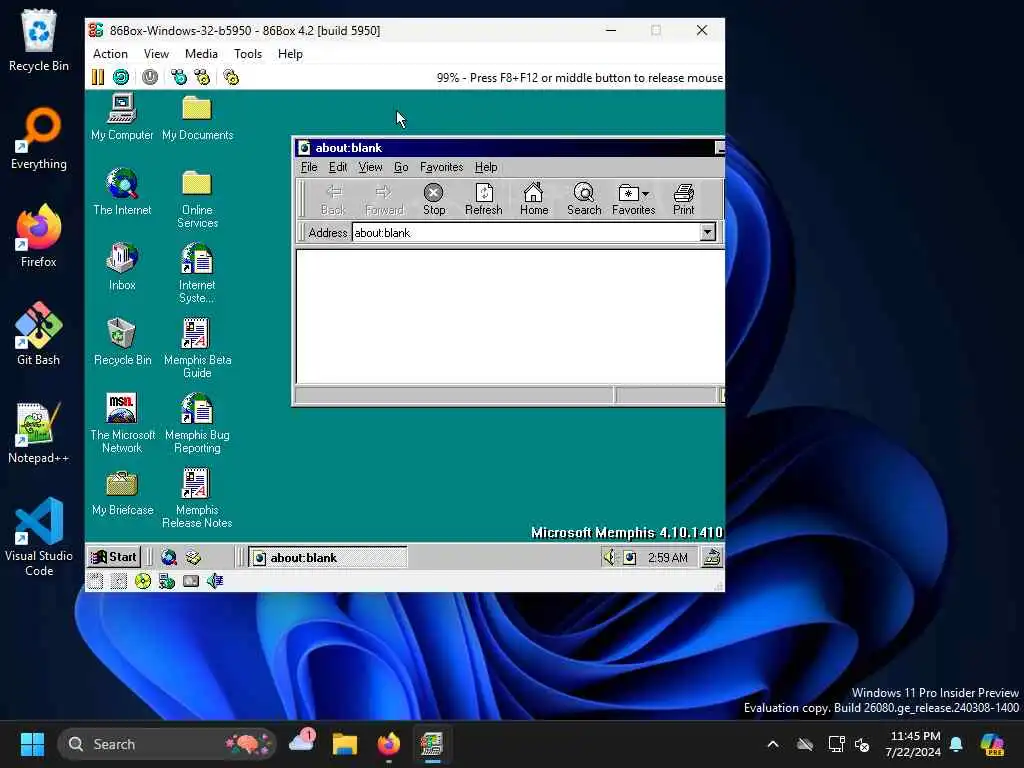Open browser Edit menu
The image size is (1024, 768).
click(338, 167)
